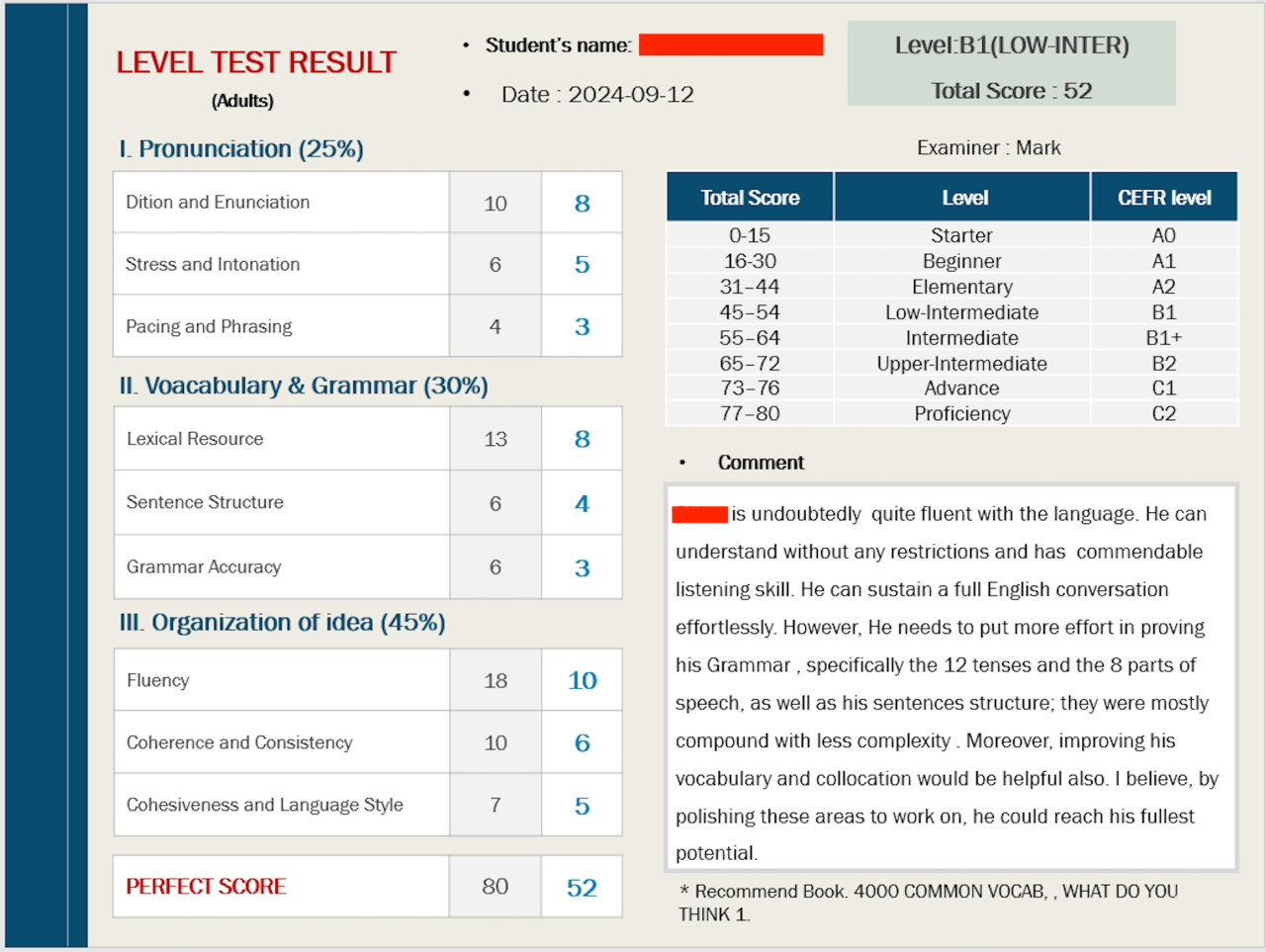
Task: Click the Stress and Intonation row label
Action: tap(213, 264)
